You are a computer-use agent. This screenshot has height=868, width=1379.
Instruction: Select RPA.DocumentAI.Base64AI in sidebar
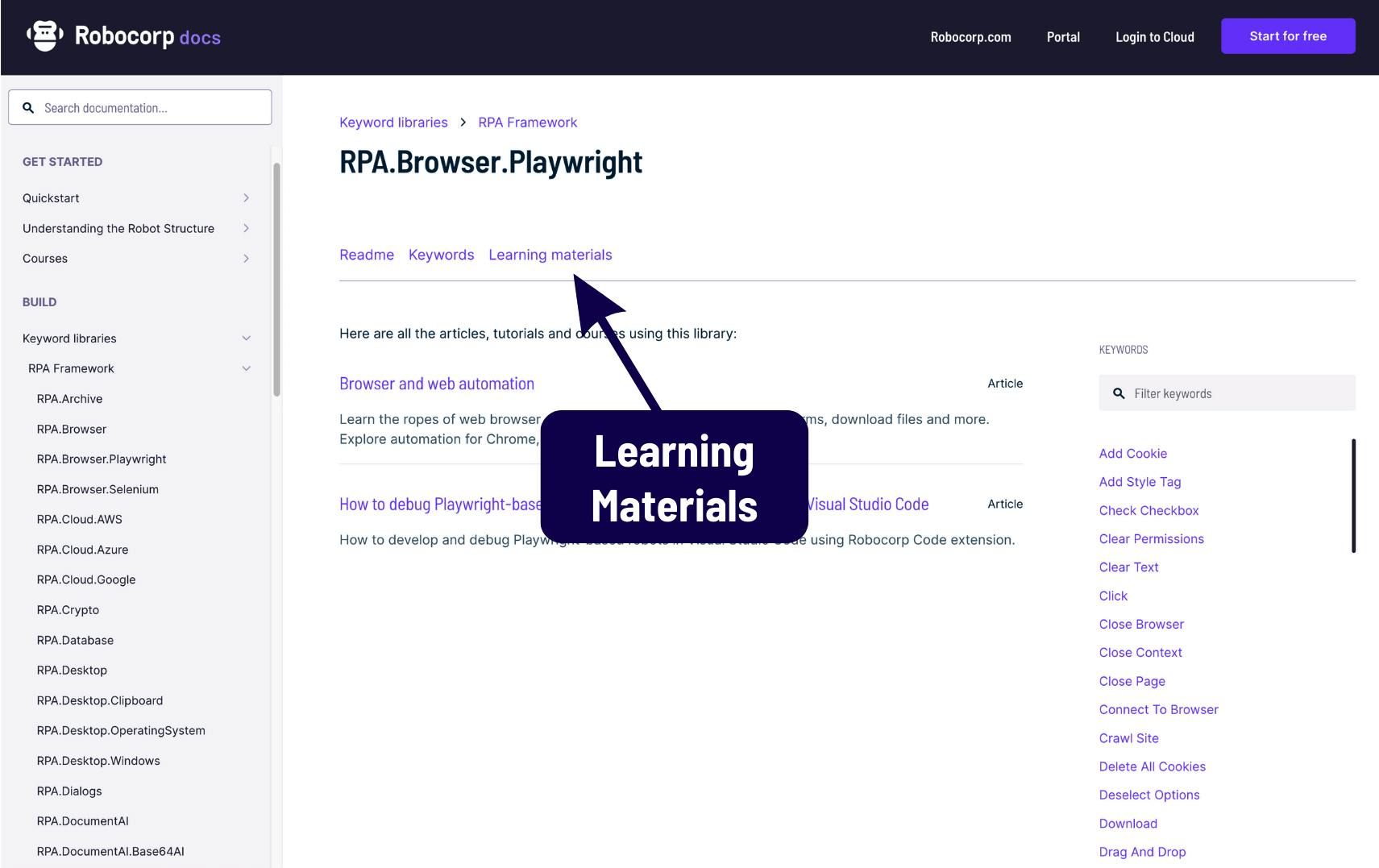coord(110,852)
